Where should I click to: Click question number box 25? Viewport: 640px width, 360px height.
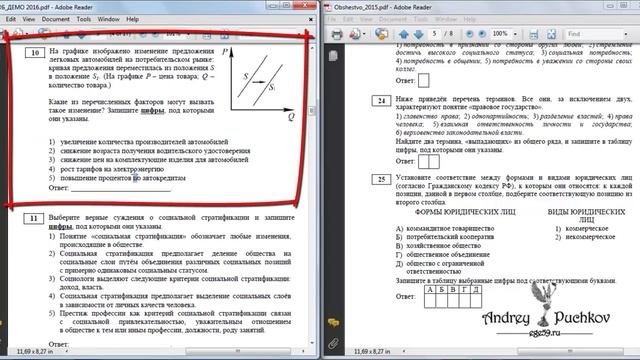(x=381, y=179)
